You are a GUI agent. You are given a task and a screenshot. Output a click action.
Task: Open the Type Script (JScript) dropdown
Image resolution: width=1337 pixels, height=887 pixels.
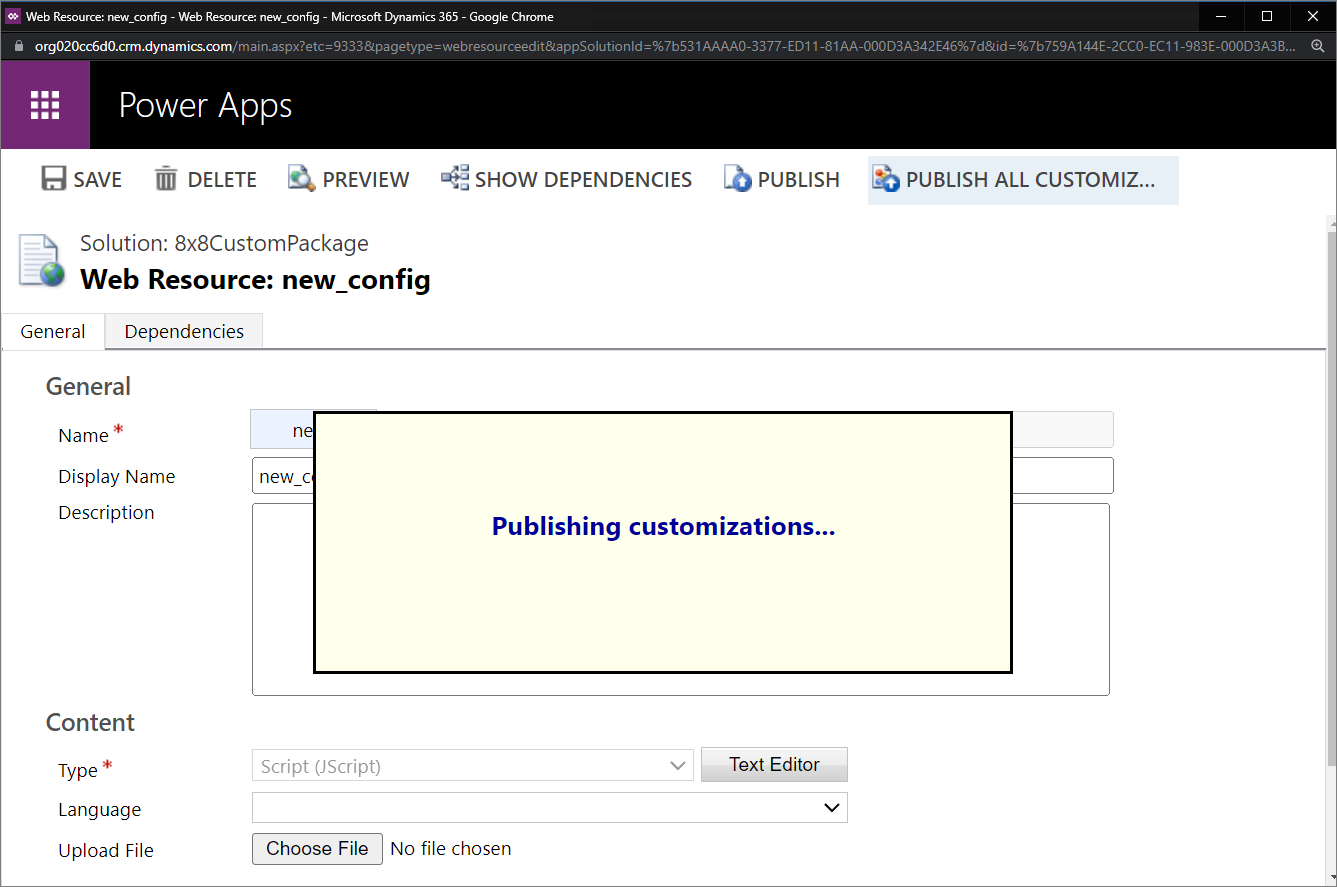(x=472, y=766)
